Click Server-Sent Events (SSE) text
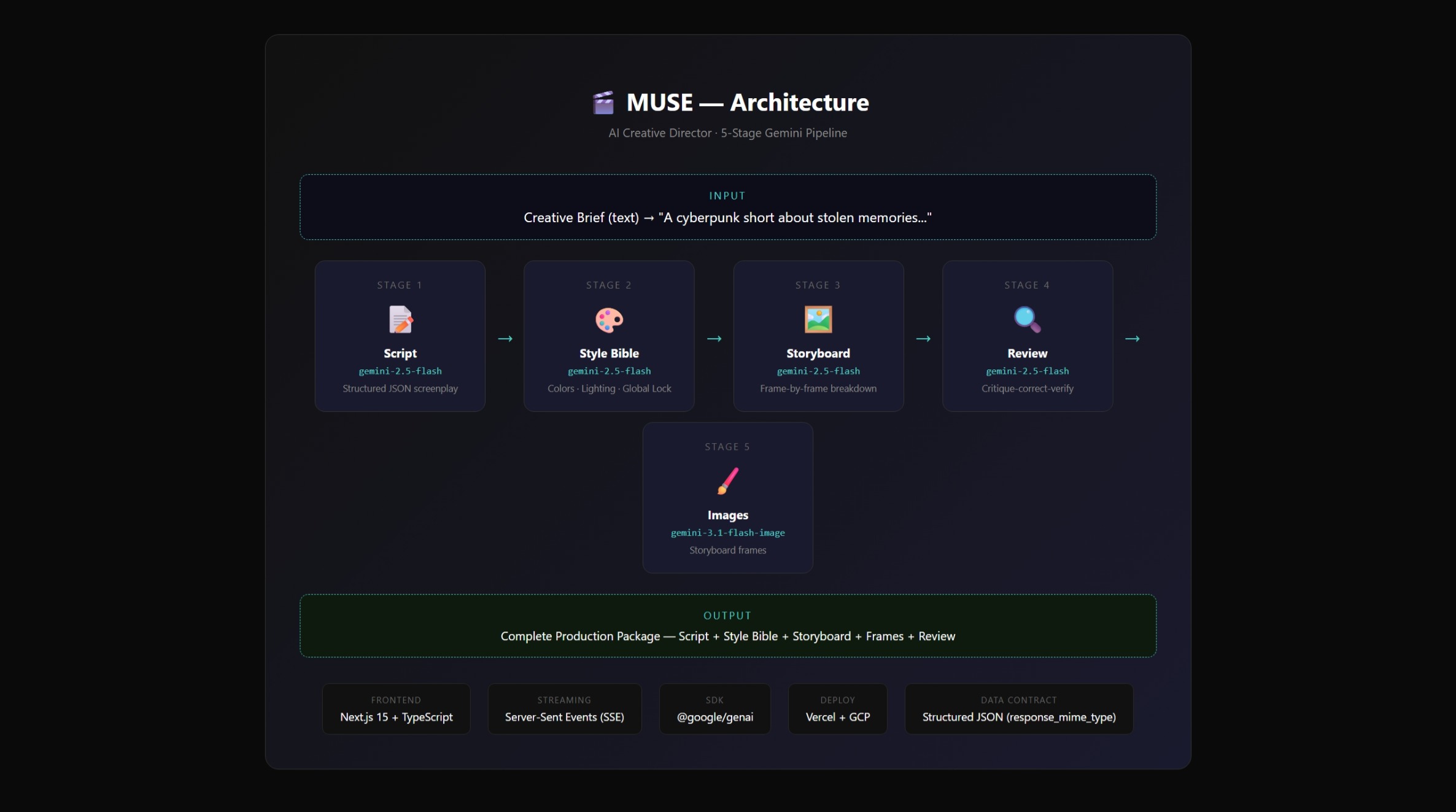Viewport: 1456px width, 812px height. tap(565, 717)
